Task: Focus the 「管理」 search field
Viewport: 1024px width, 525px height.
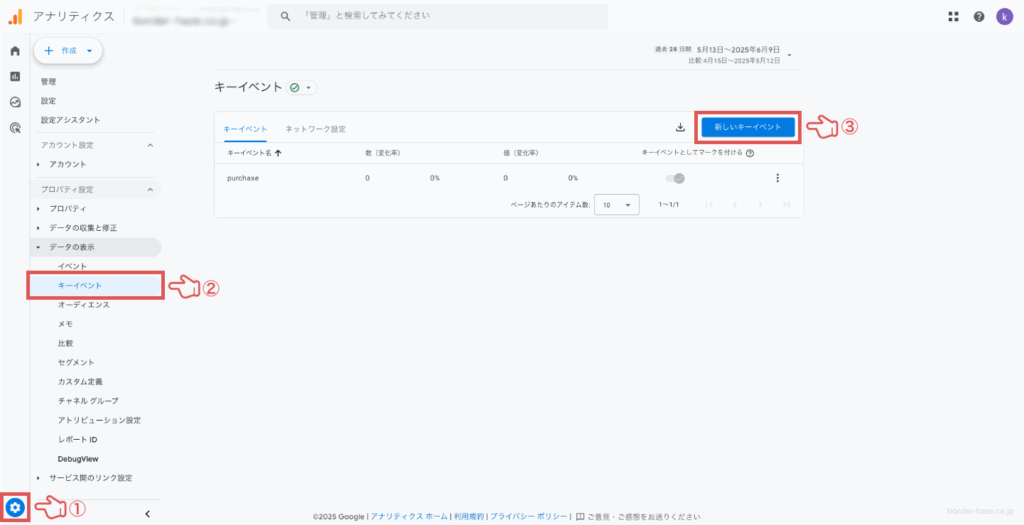Action: point(438,16)
